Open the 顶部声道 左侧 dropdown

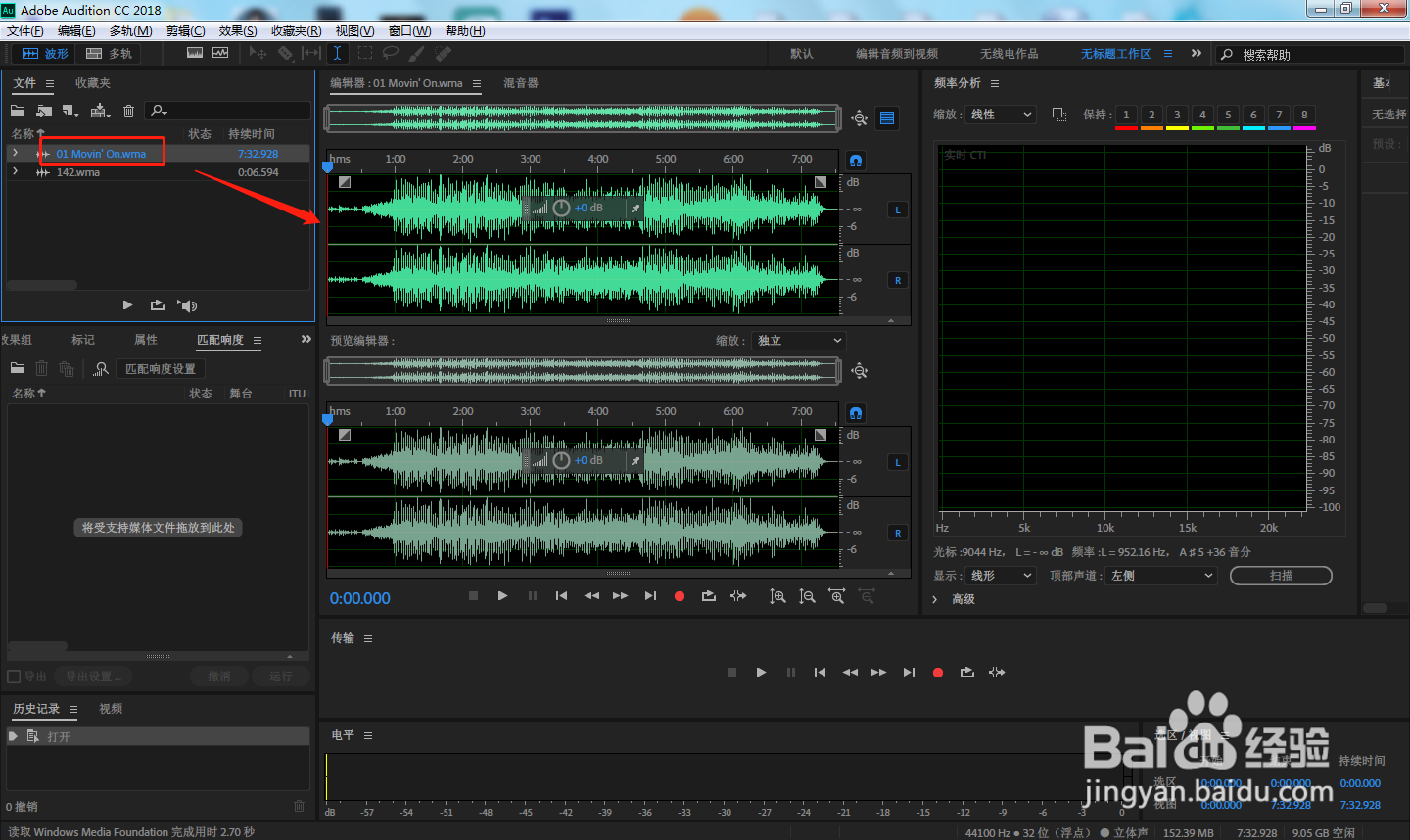pos(1161,576)
